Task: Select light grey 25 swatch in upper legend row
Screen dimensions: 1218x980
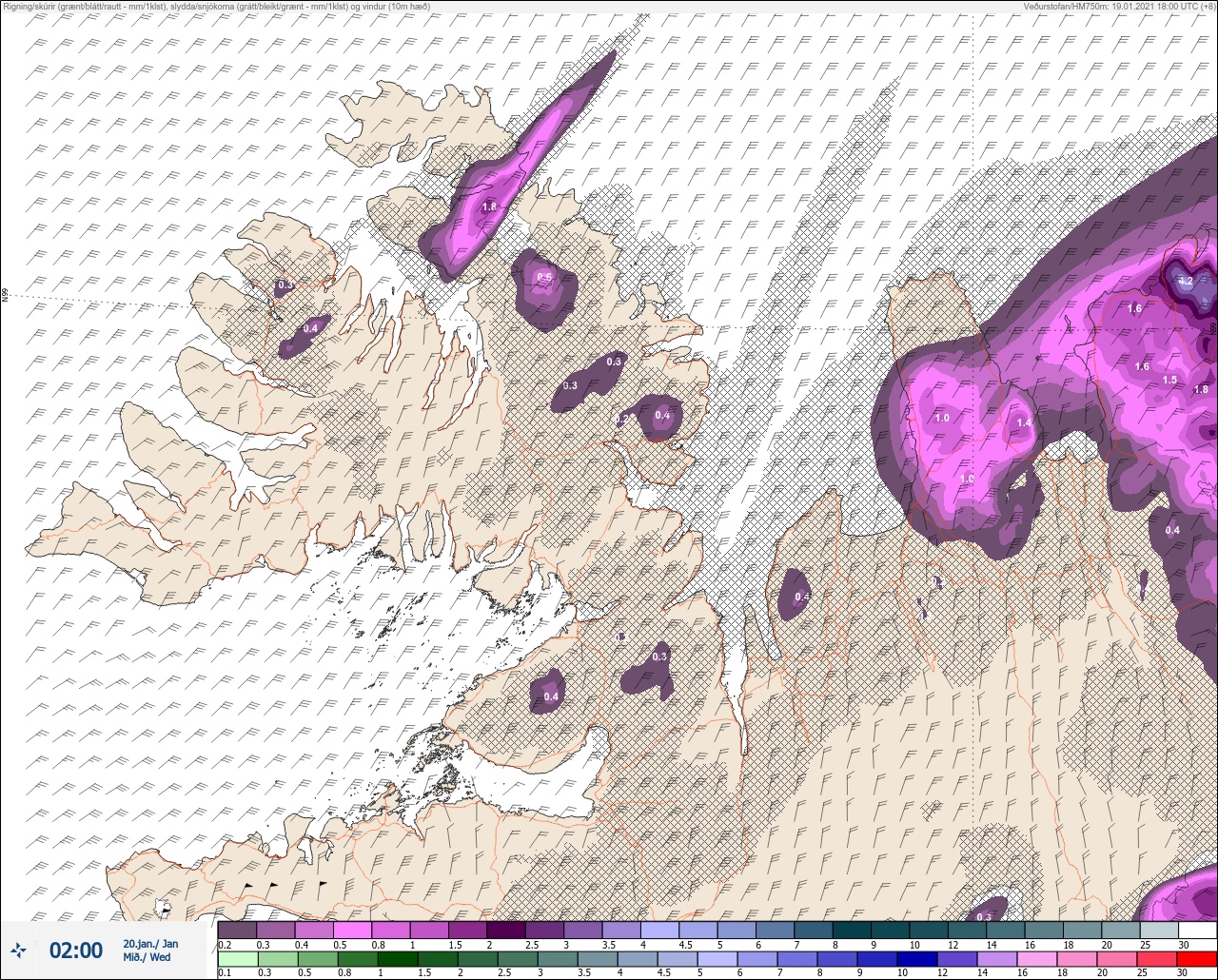Action: (x=1160, y=930)
